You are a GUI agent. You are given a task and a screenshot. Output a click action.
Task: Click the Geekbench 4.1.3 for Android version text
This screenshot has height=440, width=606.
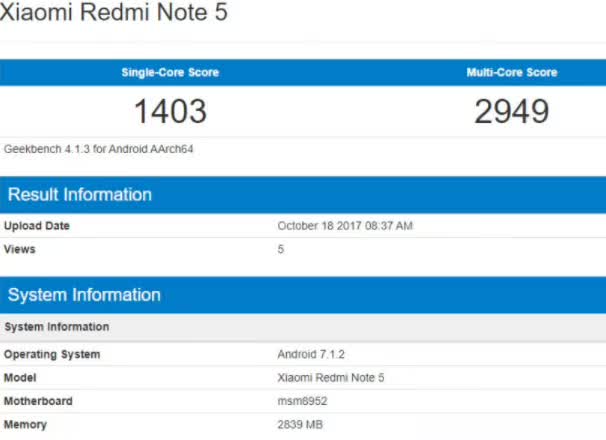coord(98,147)
